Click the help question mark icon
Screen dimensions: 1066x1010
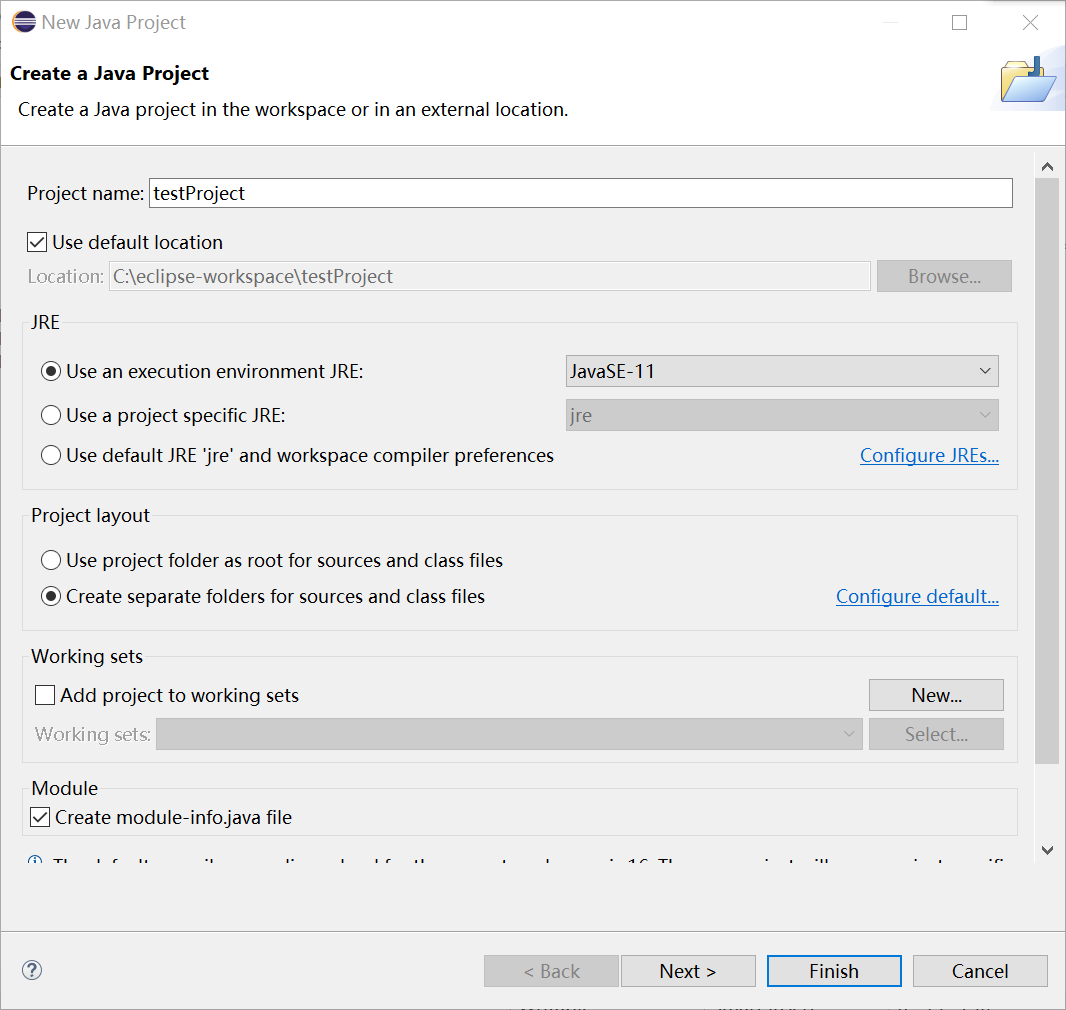tap(32, 970)
